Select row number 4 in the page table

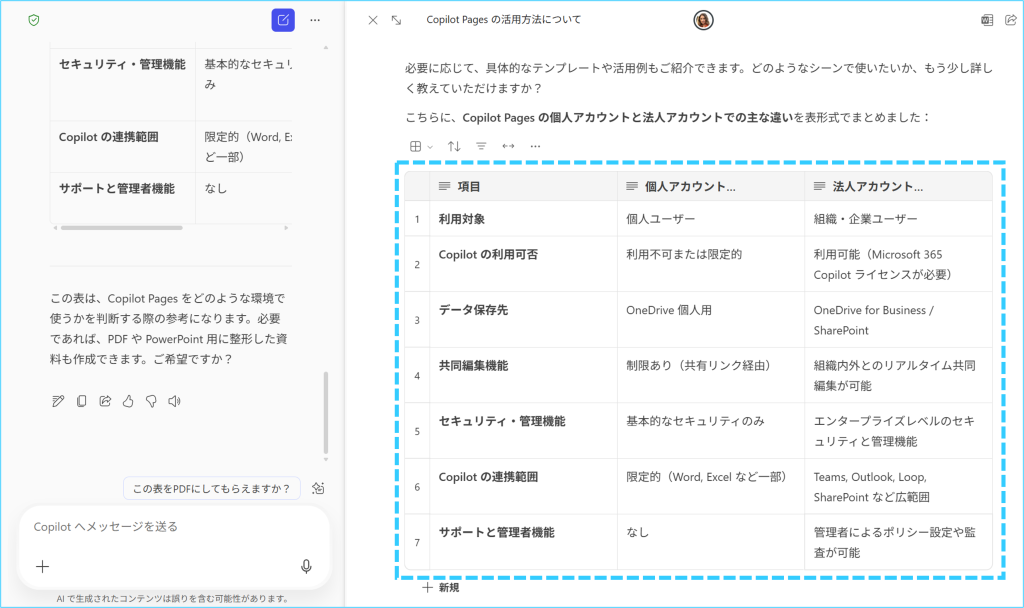point(417,376)
